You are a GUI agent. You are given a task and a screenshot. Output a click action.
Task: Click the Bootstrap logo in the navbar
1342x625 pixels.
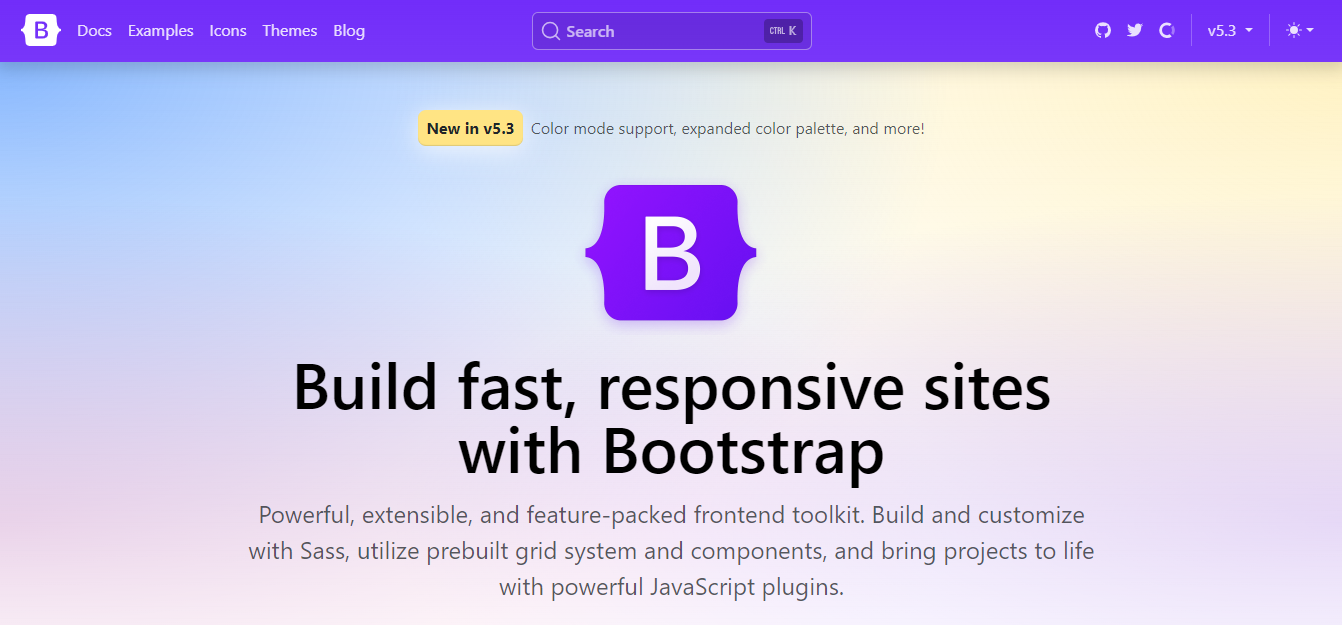click(40, 31)
